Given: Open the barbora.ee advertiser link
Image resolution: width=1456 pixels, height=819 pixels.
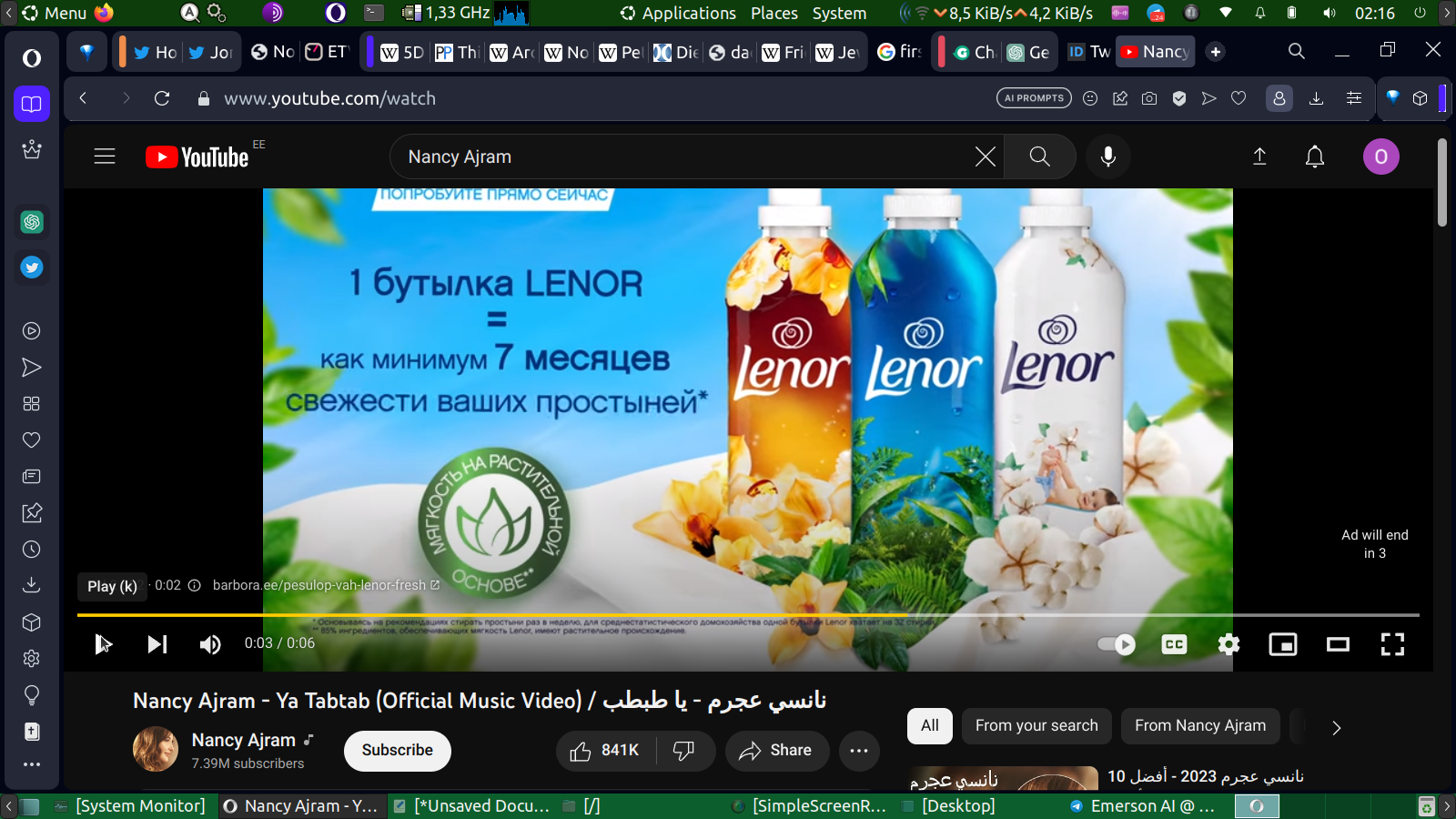Looking at the screenshot, I should pyautogui.click(x=326, y=585).
